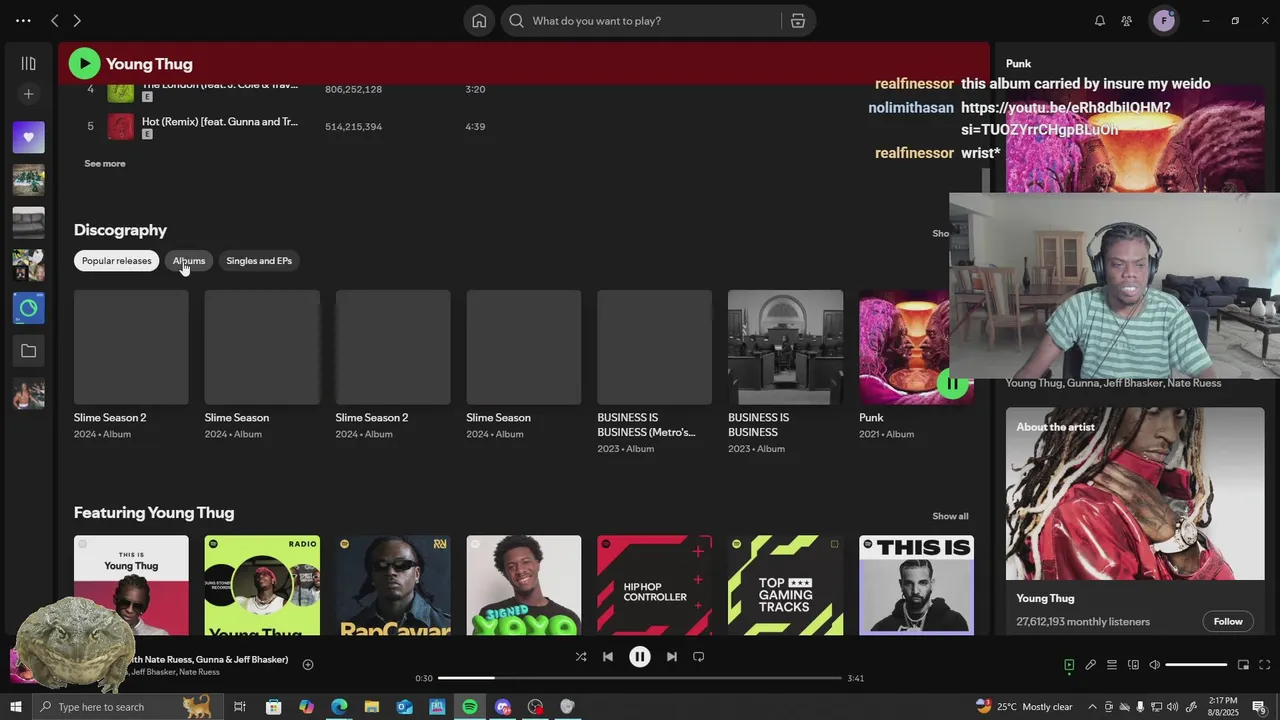
Task: Open the notifications bell
Action: point(1100,20)
